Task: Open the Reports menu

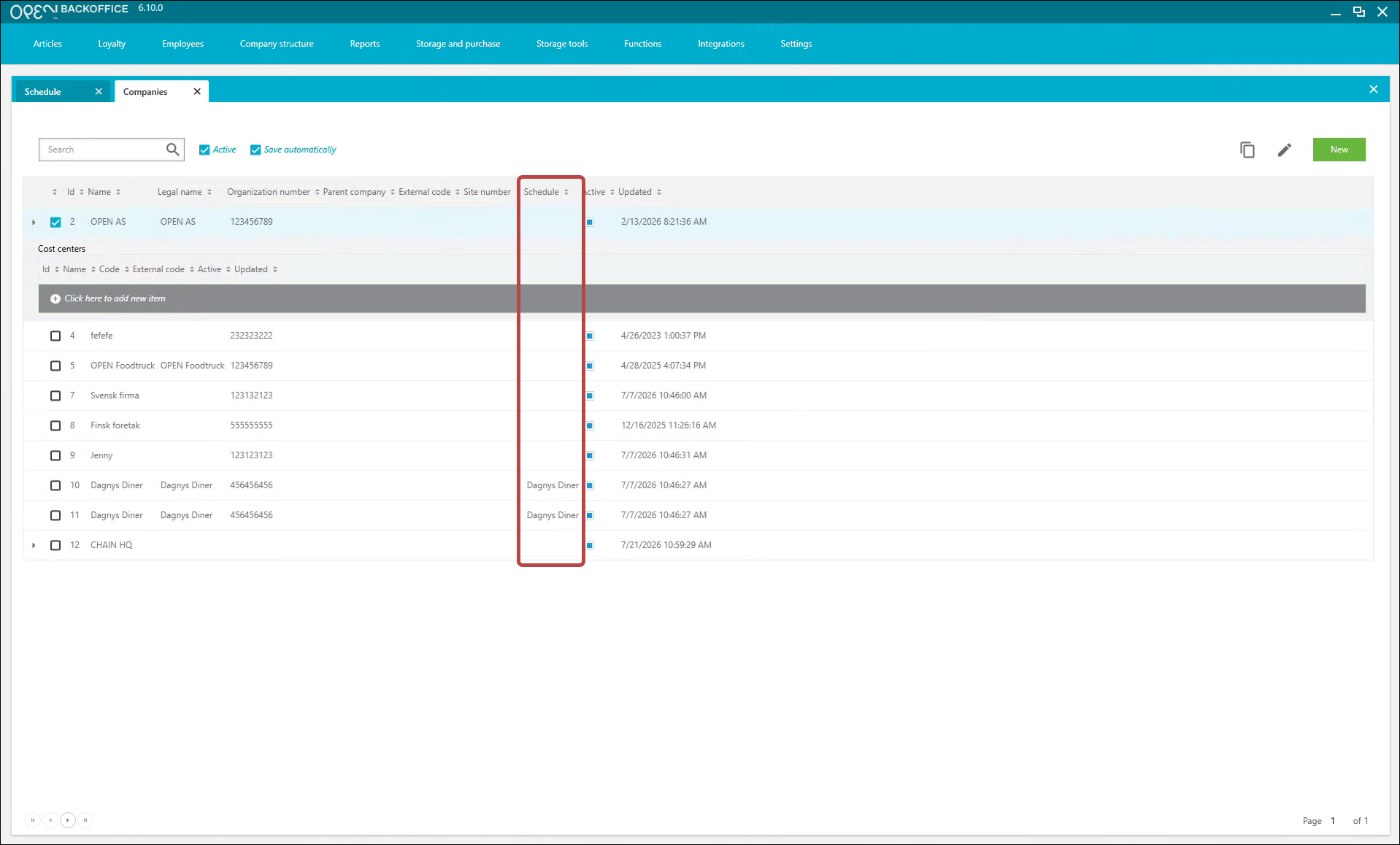Action: (365, 44)
